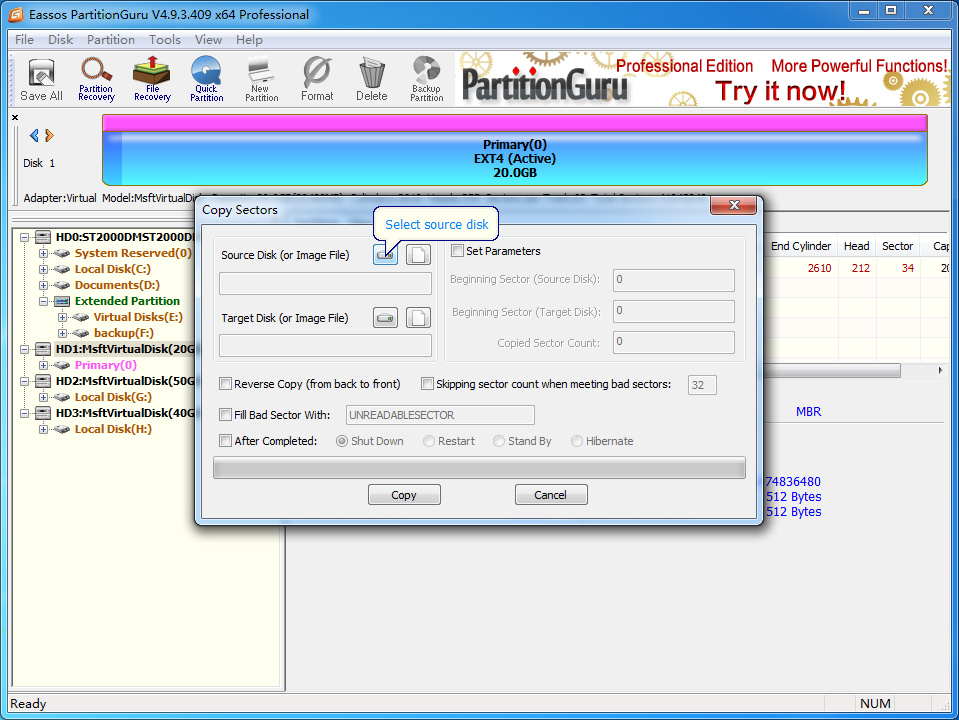
Task: Choose target image file icon button
Action: [418, 317]
